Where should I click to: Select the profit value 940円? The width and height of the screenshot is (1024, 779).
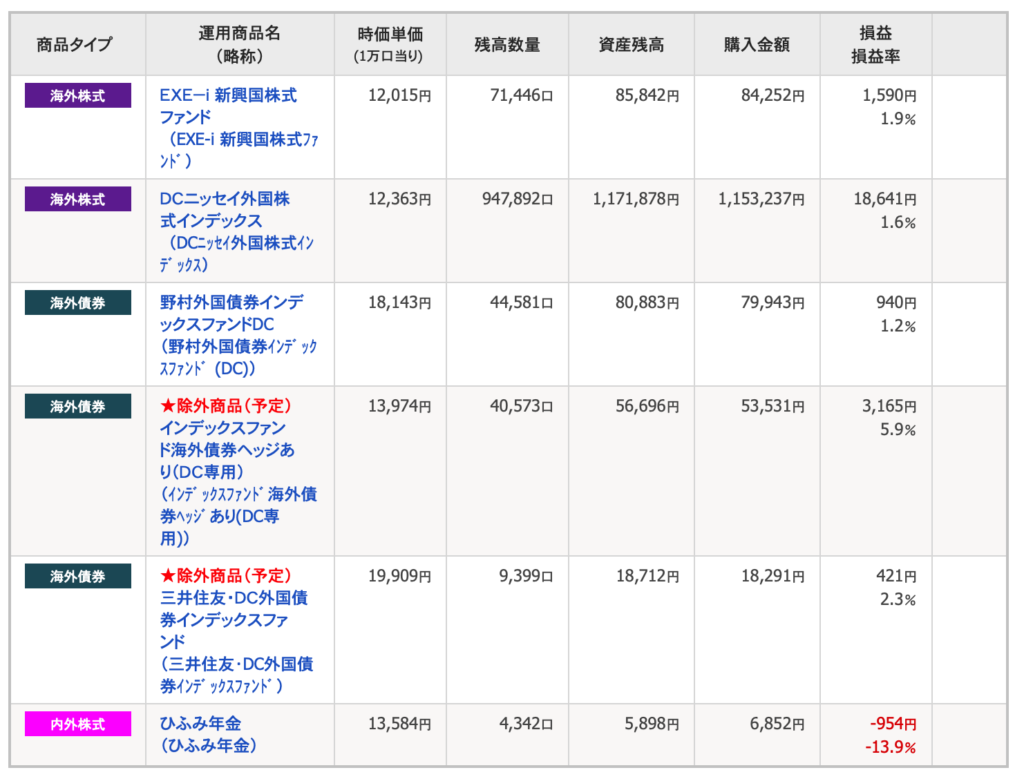897,302
